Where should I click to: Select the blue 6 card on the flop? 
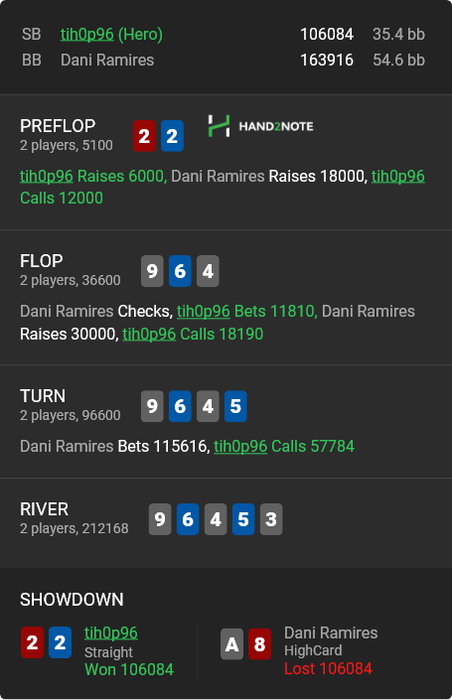[180, 271]
